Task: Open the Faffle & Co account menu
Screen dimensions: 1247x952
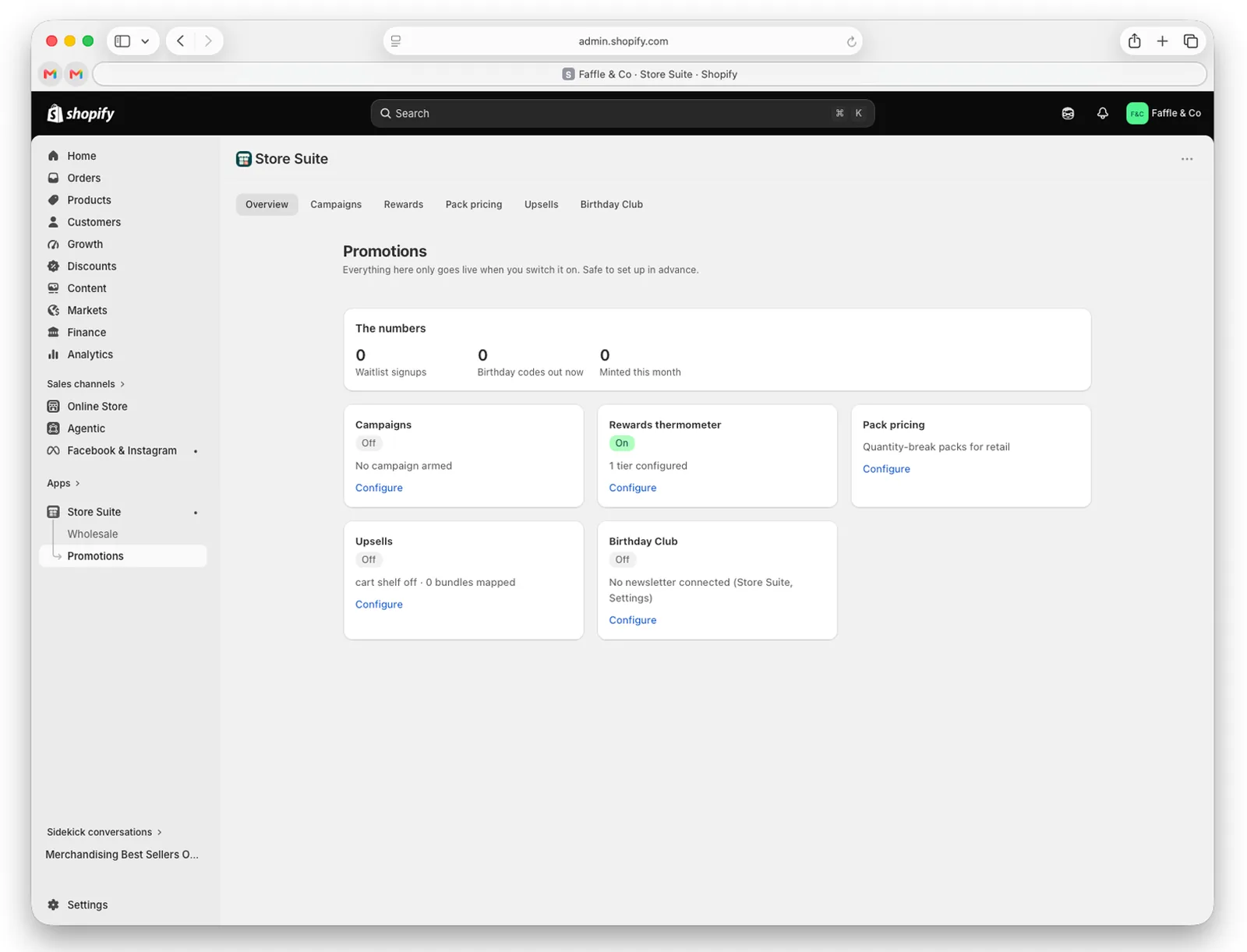Action: coord(1164,114)
